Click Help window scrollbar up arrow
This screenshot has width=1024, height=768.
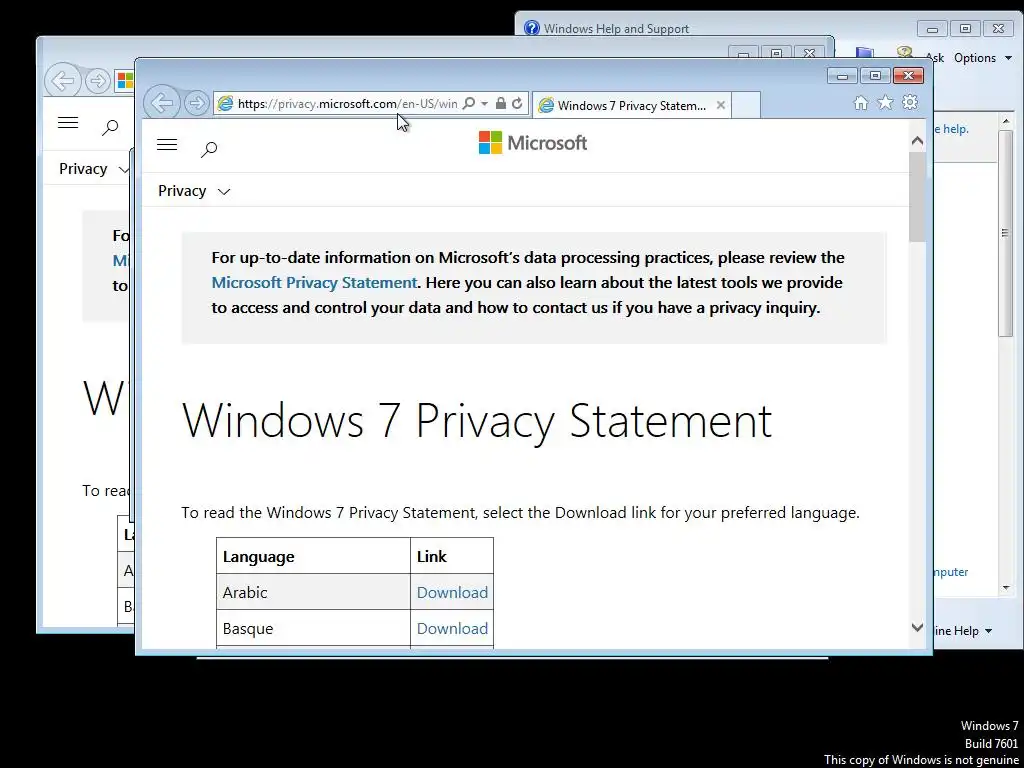pyautogui.click(x=1006, y=121)
